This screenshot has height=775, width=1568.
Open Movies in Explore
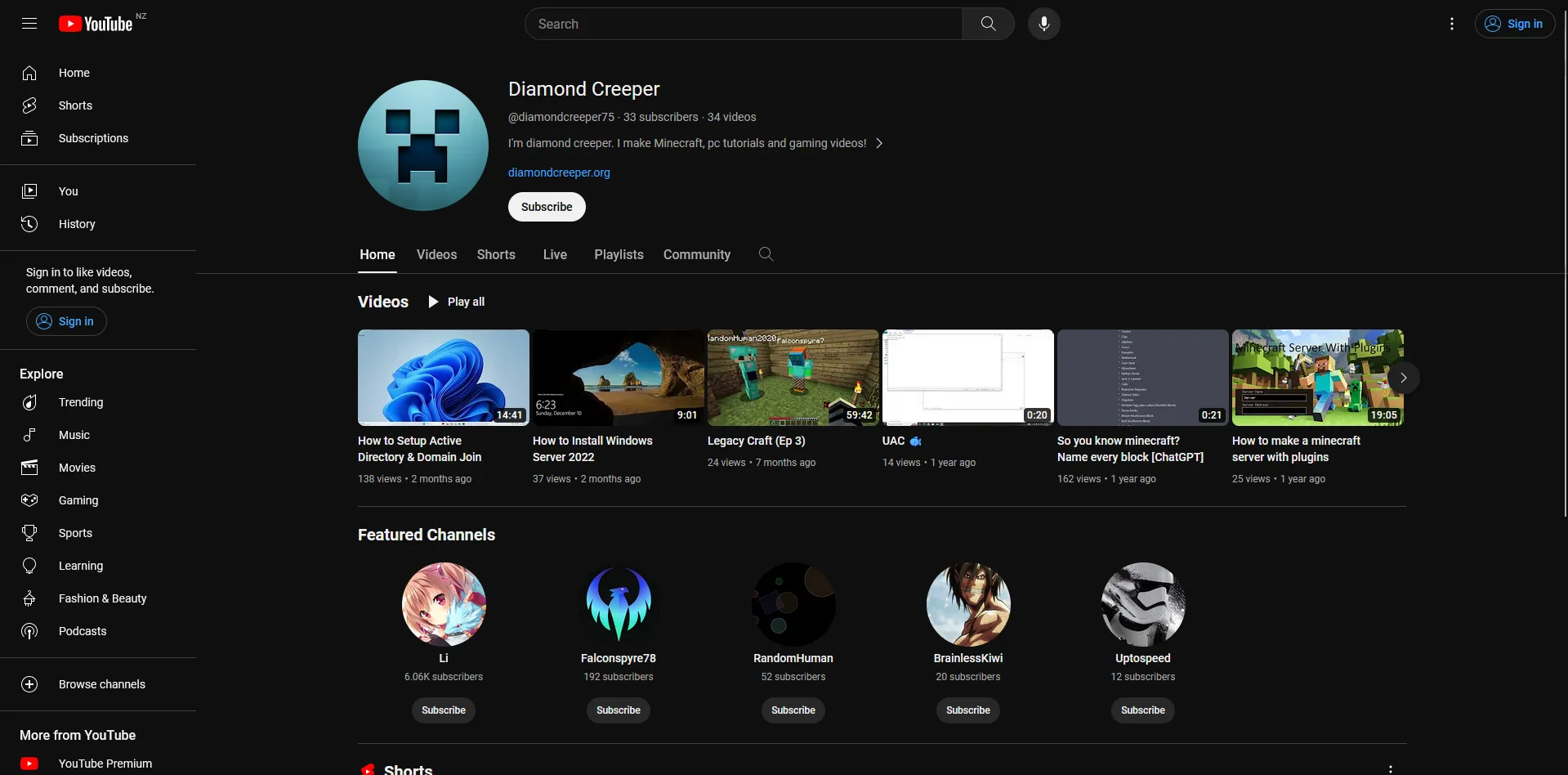pyautogui.click(x=98, y=468)
